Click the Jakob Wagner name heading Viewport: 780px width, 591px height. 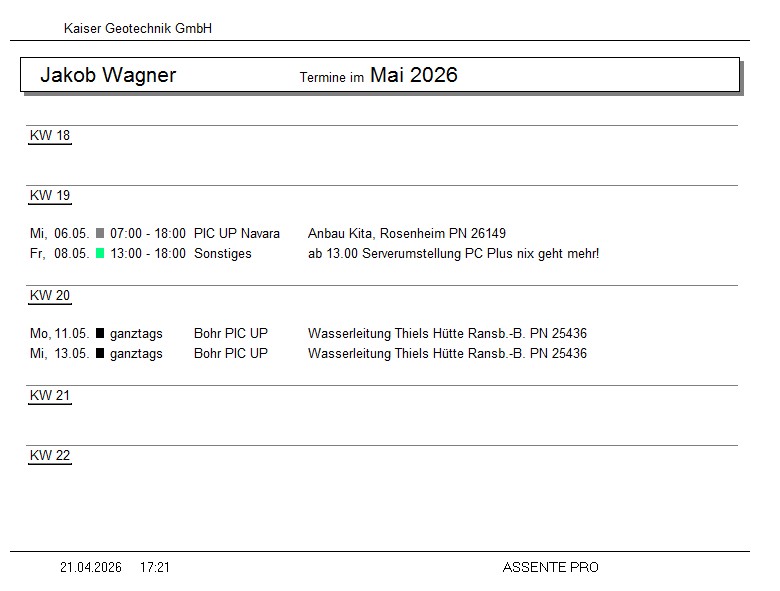point(108,75)
